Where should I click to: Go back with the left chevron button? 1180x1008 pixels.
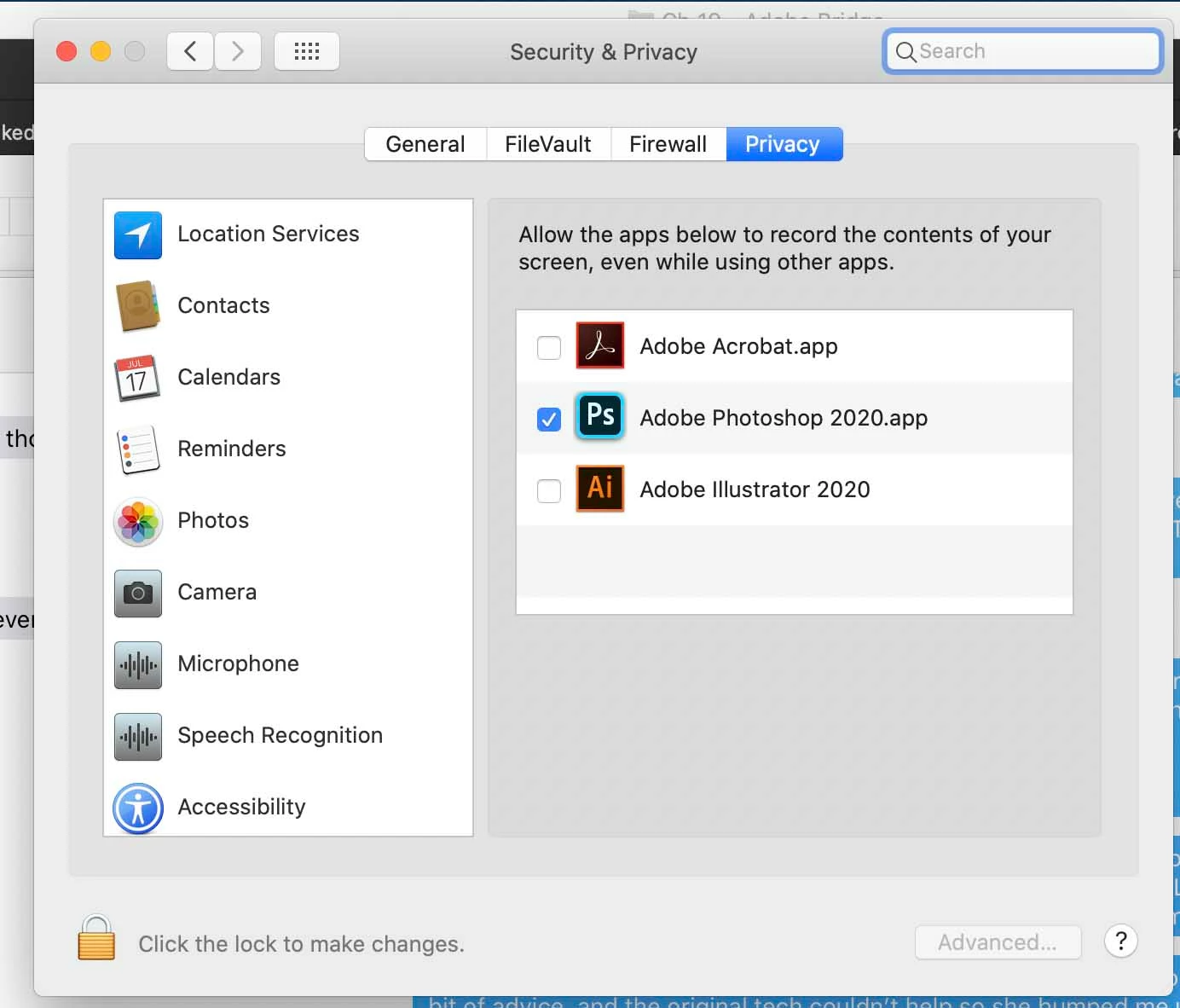190,51
